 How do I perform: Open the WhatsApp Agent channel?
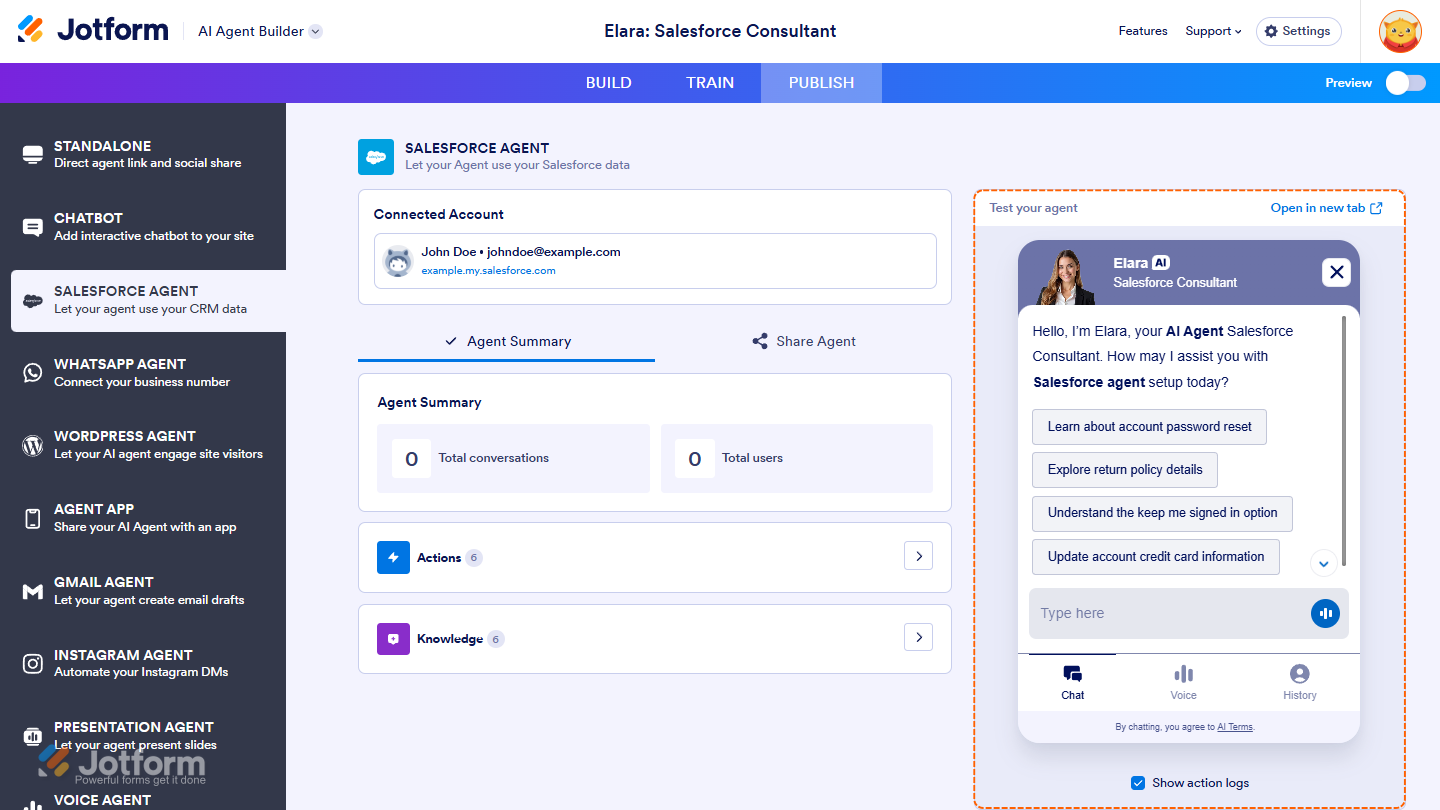(x=120, y=373)
